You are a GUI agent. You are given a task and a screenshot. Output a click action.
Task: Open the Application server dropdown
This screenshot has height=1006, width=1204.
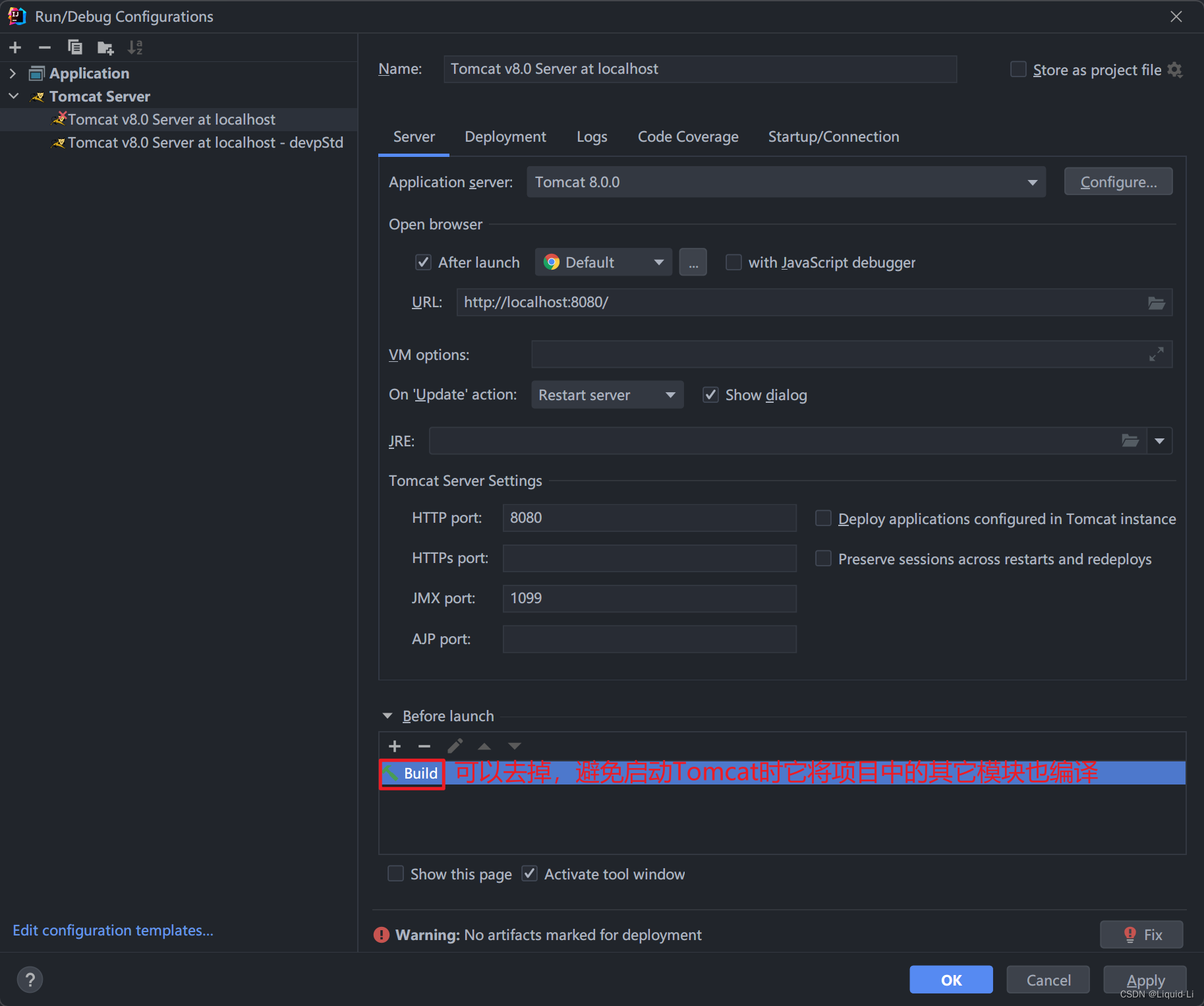(786, 182)
